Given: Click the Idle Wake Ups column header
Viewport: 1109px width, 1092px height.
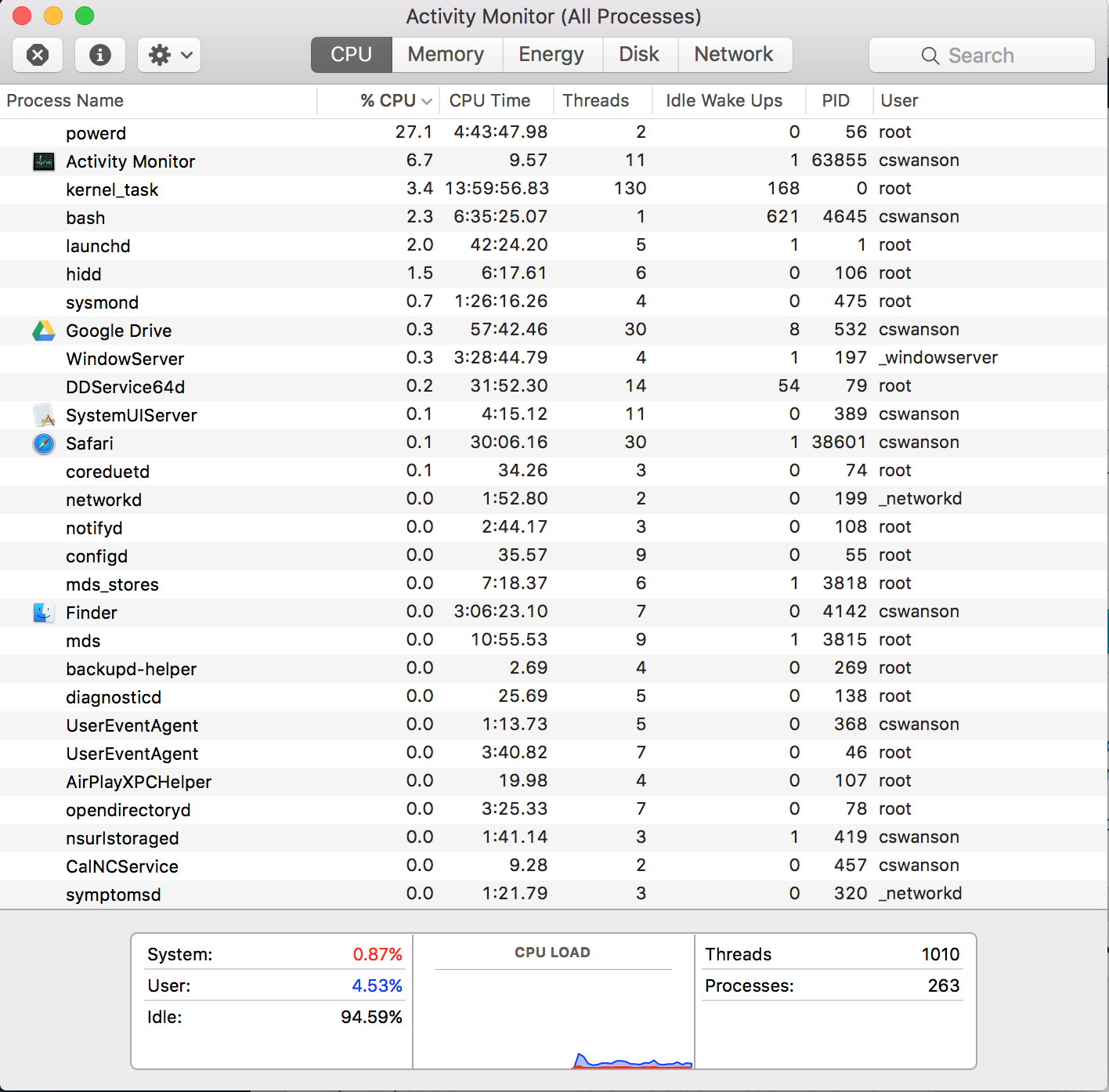Looking at the screenshot, I should (723, 100).
